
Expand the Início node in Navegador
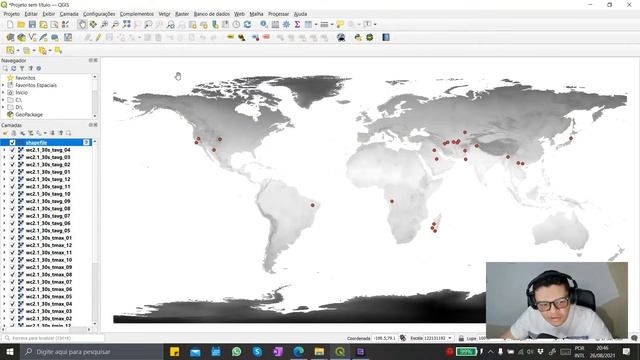4,93
